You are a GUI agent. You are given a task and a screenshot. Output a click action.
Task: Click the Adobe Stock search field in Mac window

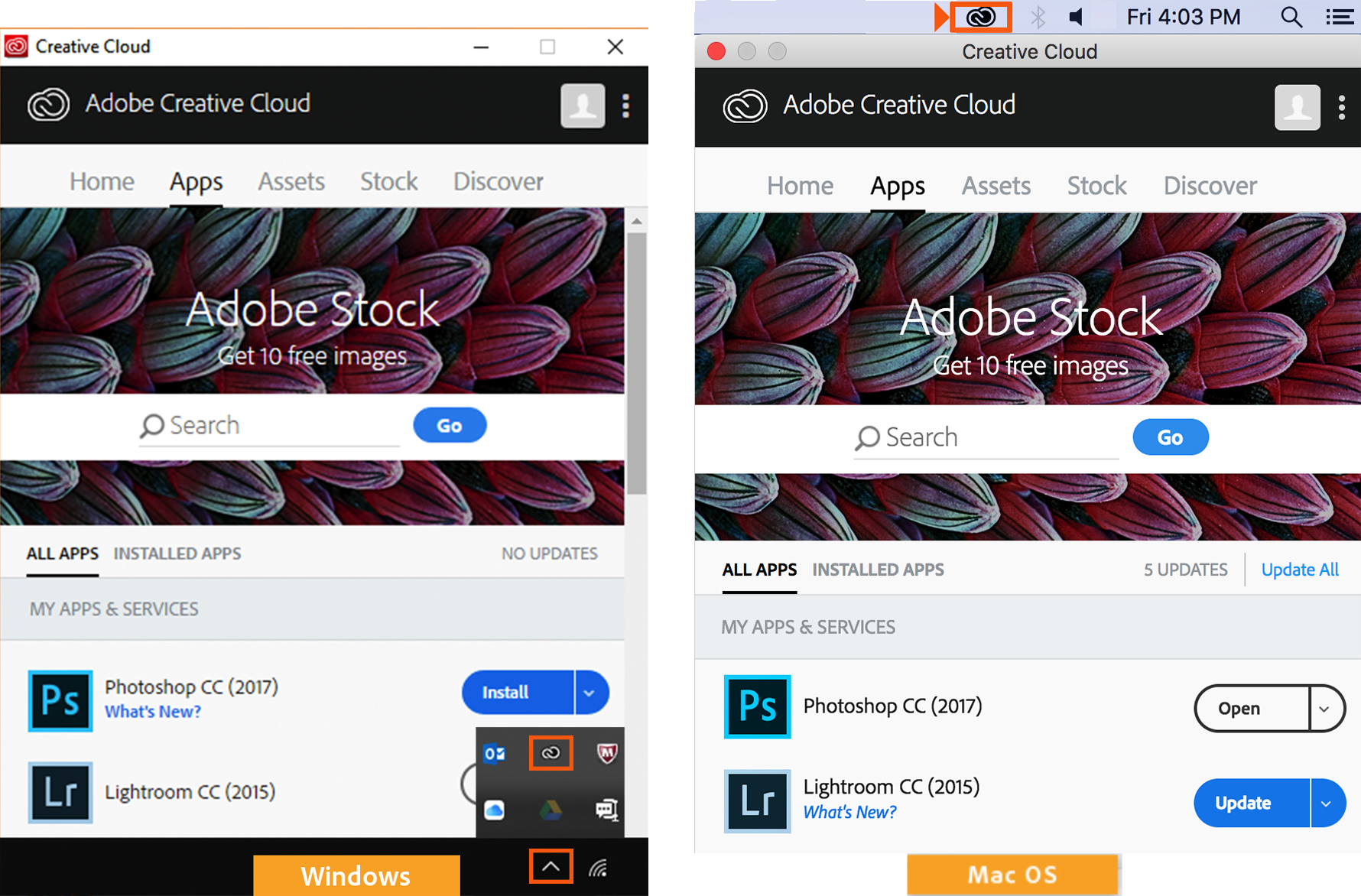(986, 438)
